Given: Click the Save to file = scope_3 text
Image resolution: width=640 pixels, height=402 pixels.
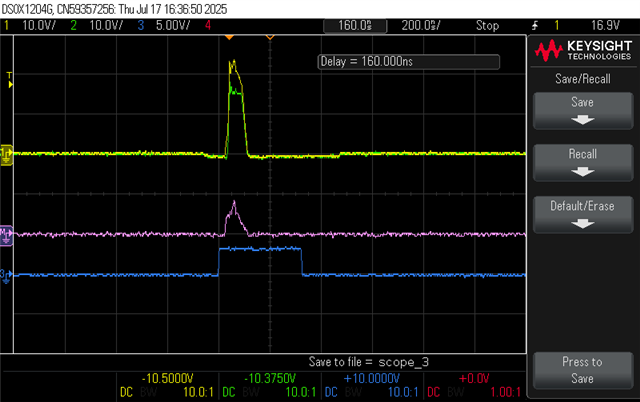Looking at the screenshot, I should point(369,362).
